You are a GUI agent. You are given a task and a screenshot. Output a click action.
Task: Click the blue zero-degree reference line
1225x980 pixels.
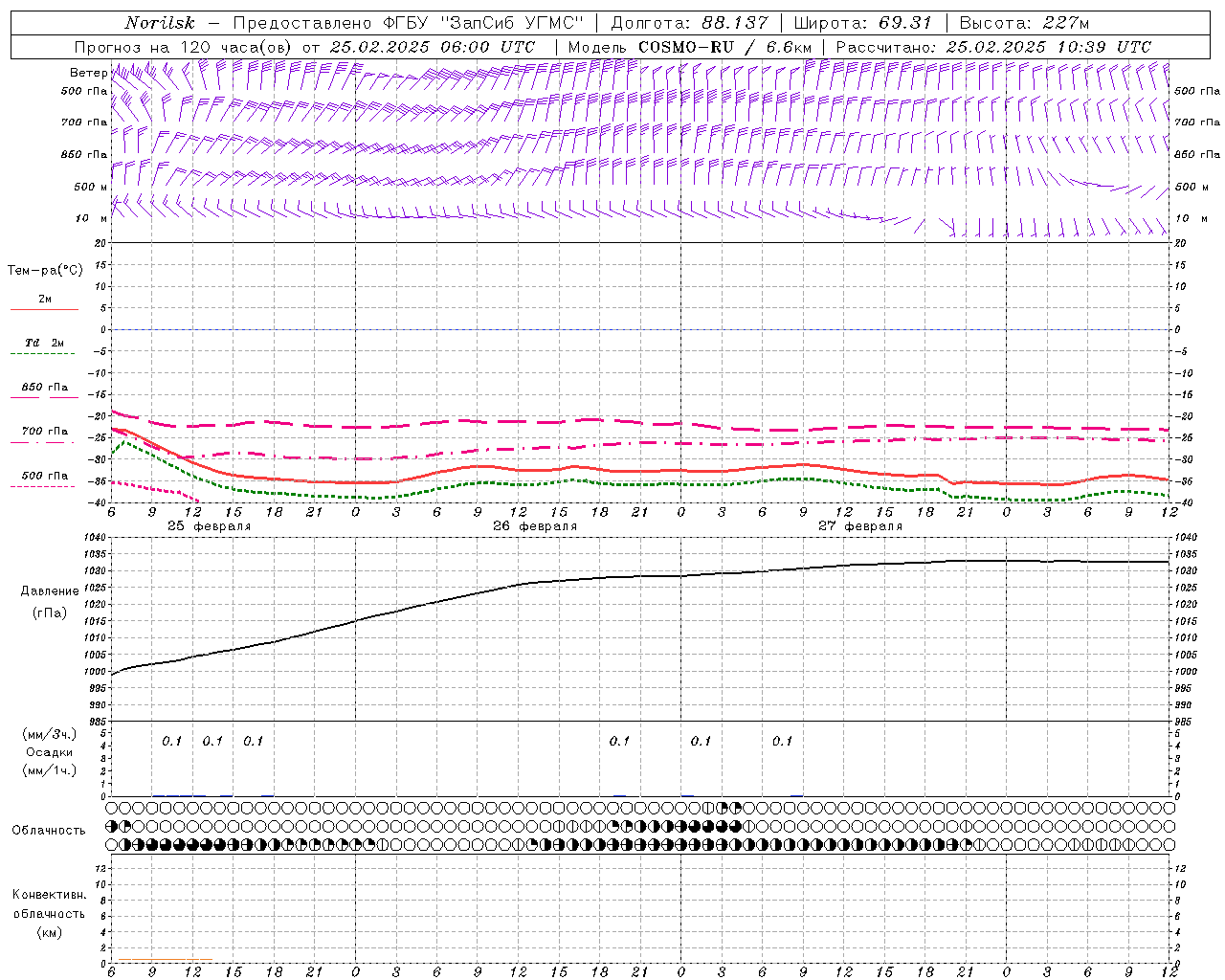click(x=640, y=329)
